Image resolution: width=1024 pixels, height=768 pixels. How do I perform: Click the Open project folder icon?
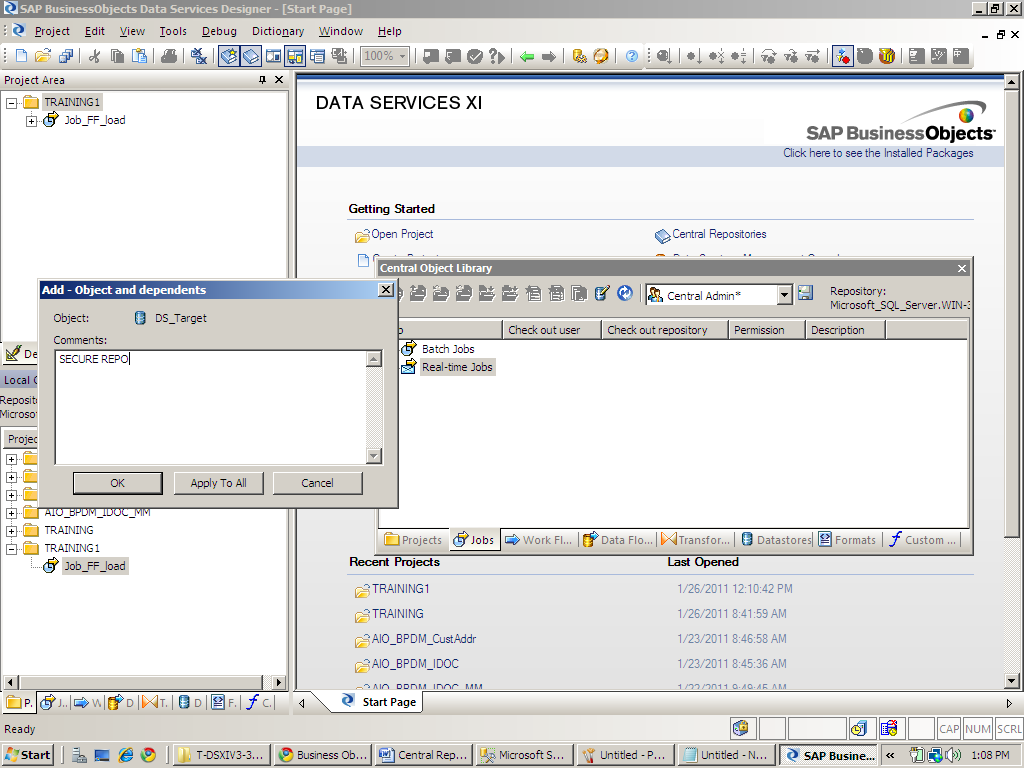click(43, 56)
